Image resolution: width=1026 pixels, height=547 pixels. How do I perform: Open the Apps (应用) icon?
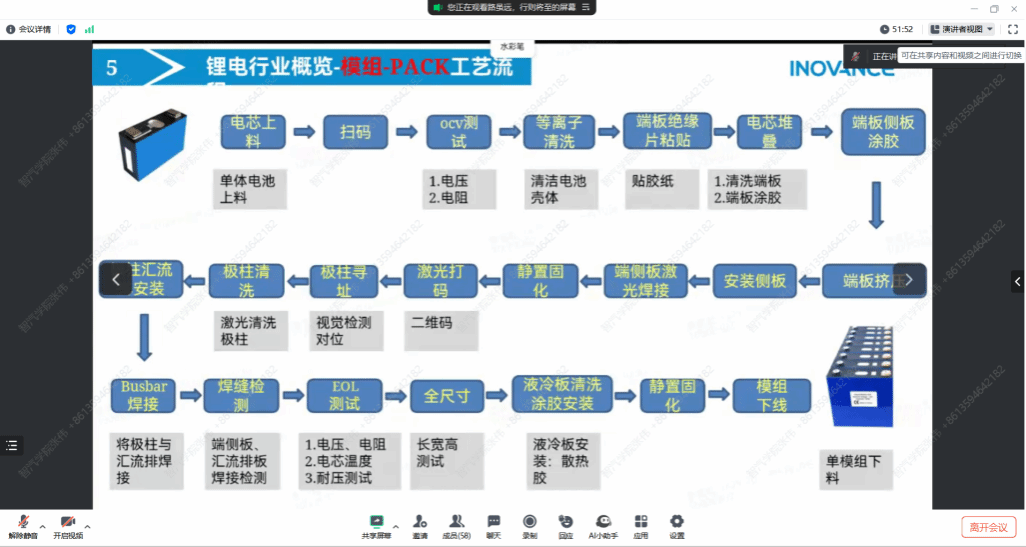click(x=641, y=526)
